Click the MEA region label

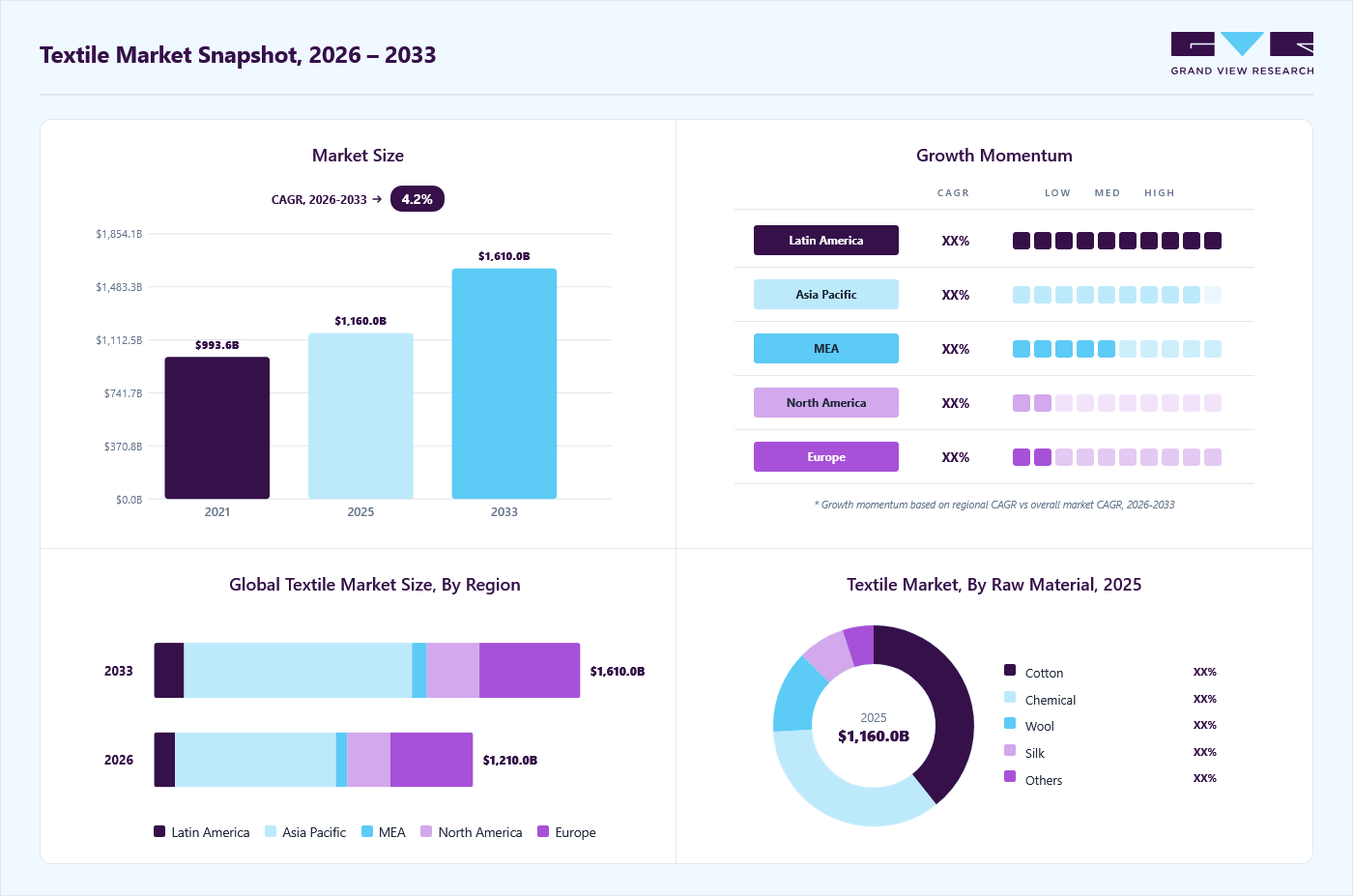(826, 349)
